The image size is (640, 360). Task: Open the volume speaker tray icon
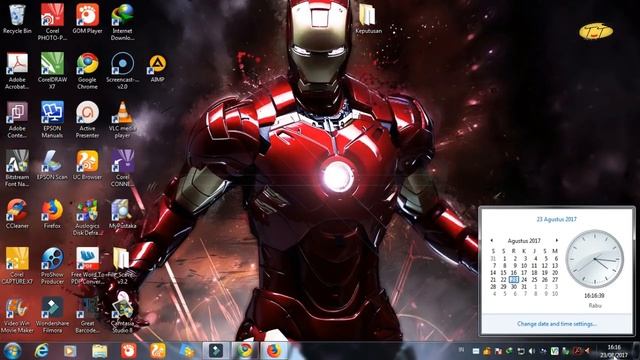click(532, 351)
